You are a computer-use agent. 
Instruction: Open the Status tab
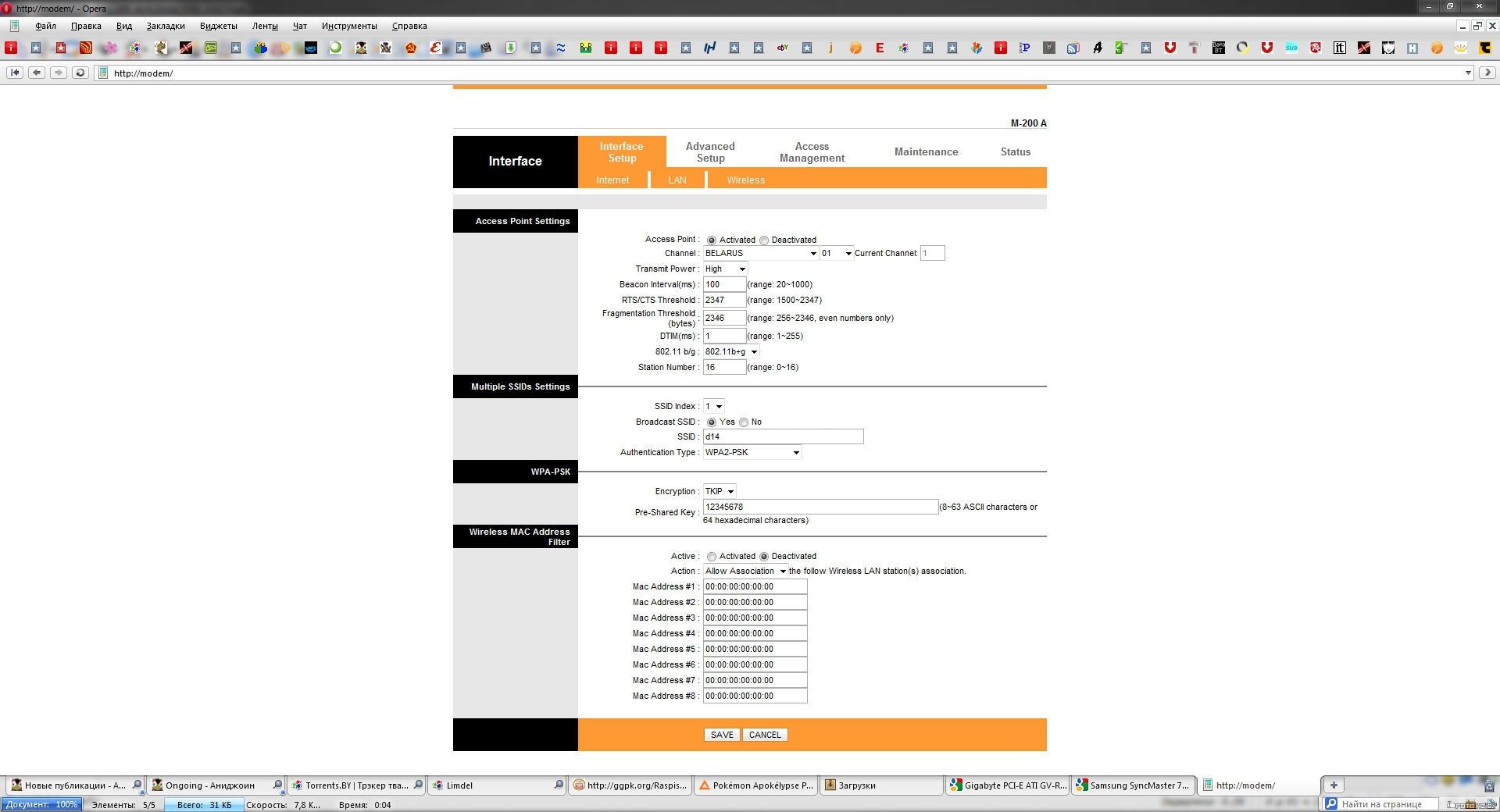pos(1015,151)
